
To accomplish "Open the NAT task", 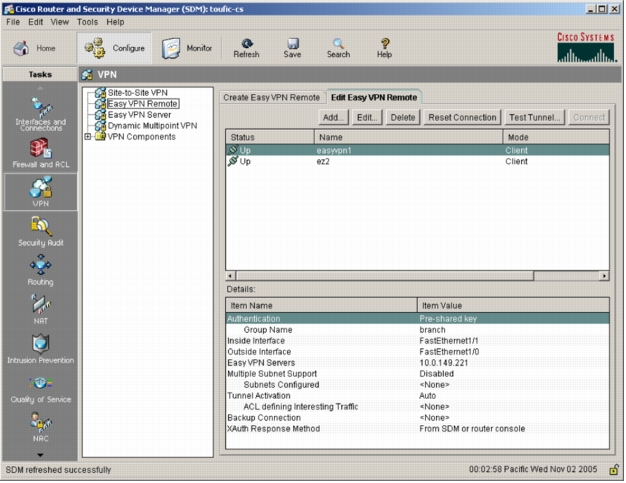I will coord(40,309).
